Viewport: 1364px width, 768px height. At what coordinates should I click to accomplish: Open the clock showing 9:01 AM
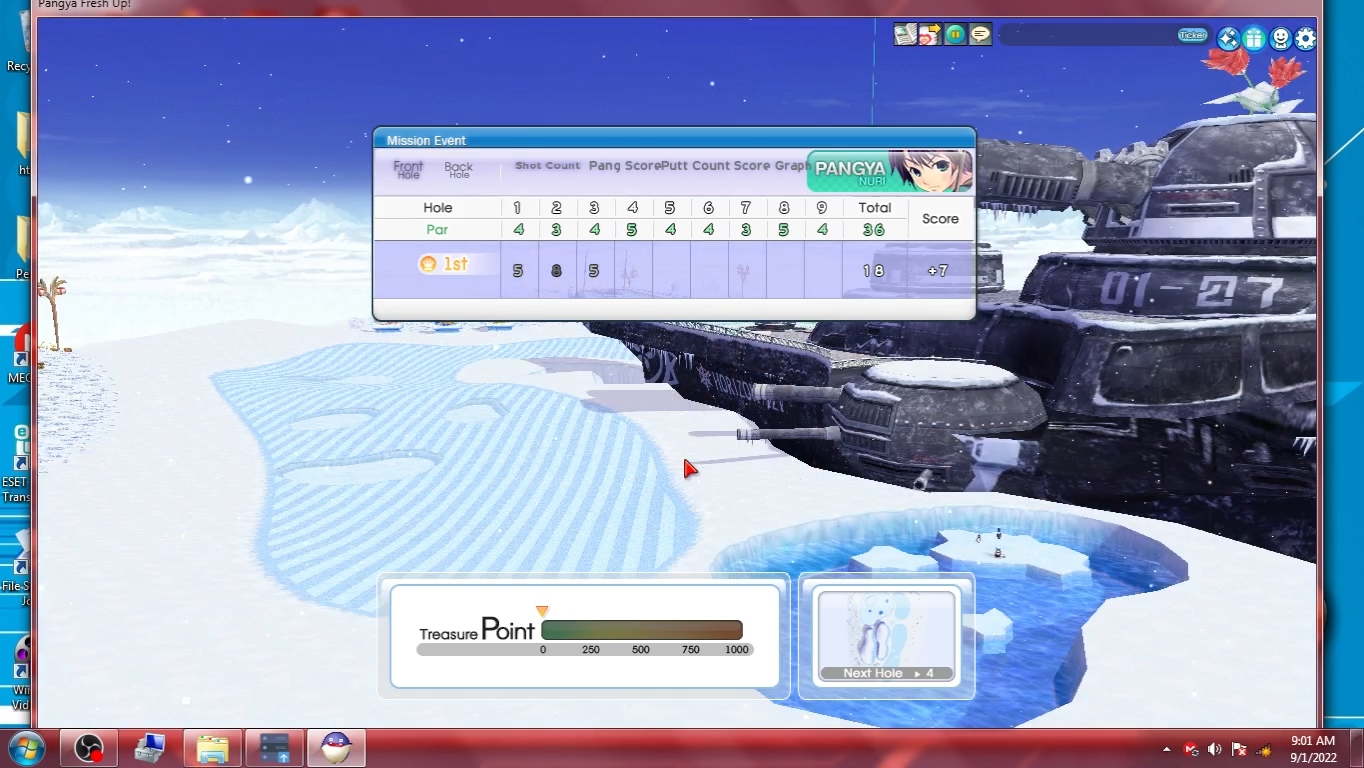[x=1313, y=749]
